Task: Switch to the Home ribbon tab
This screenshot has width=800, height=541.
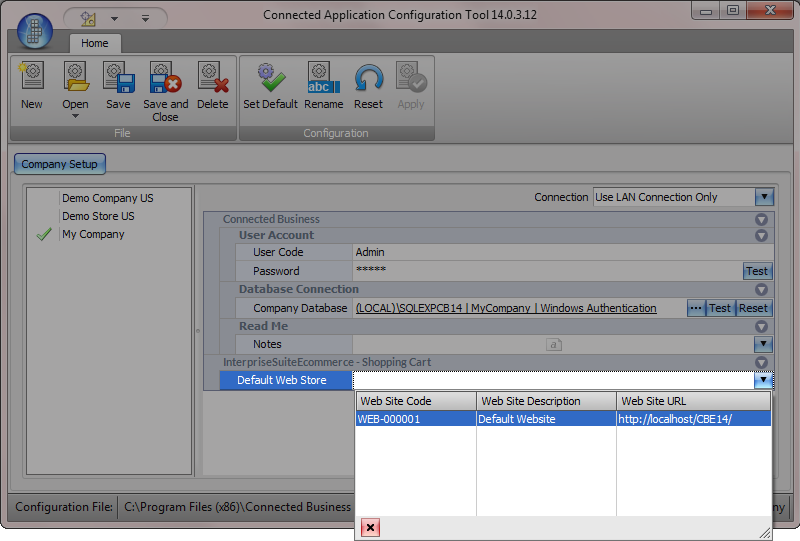Action: pos(95,43)
